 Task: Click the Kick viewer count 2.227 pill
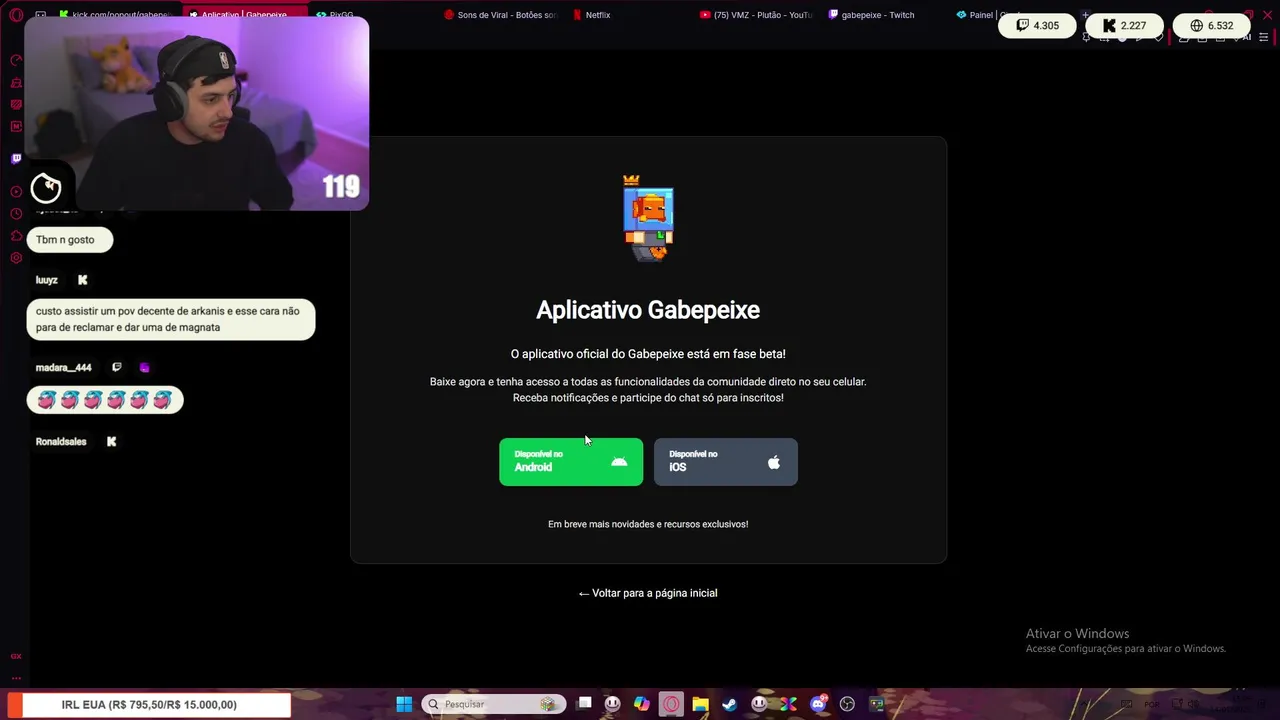pyautogui.click(x=1124, y=26)
